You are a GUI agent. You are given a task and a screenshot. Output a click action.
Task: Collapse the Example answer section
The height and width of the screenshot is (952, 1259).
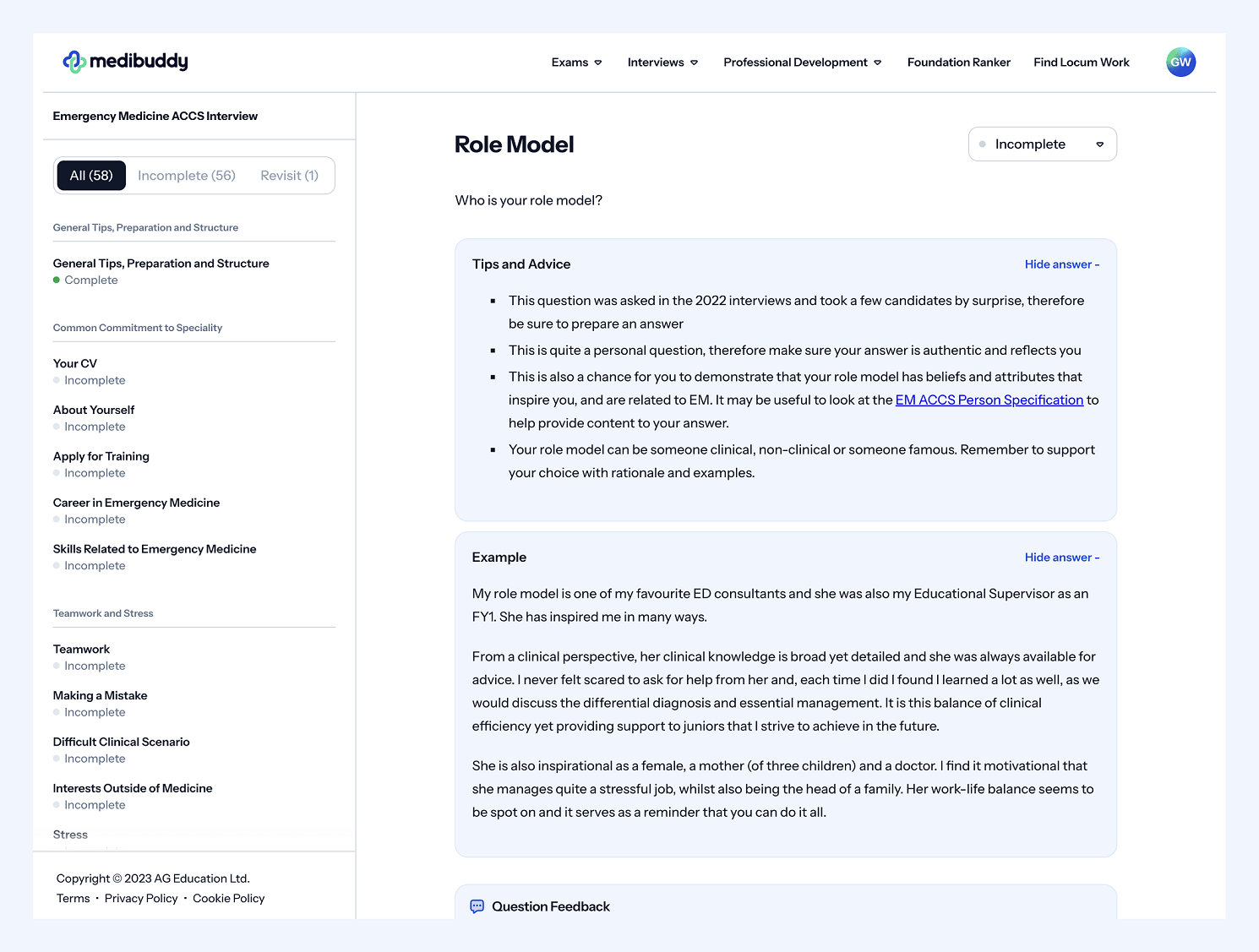pos(1062,558)
